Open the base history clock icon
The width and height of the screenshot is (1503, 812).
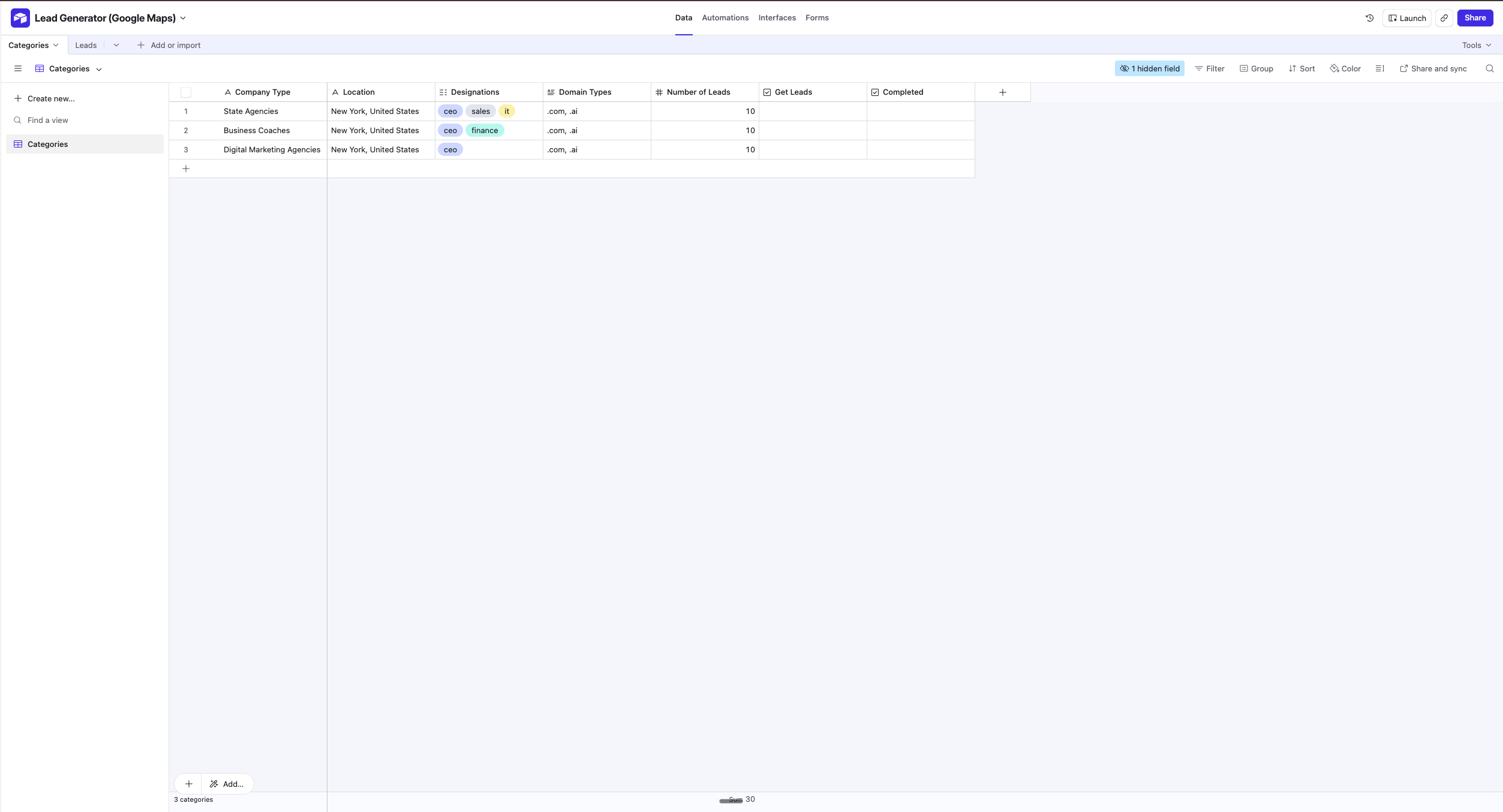click(x=1369, y=18)
